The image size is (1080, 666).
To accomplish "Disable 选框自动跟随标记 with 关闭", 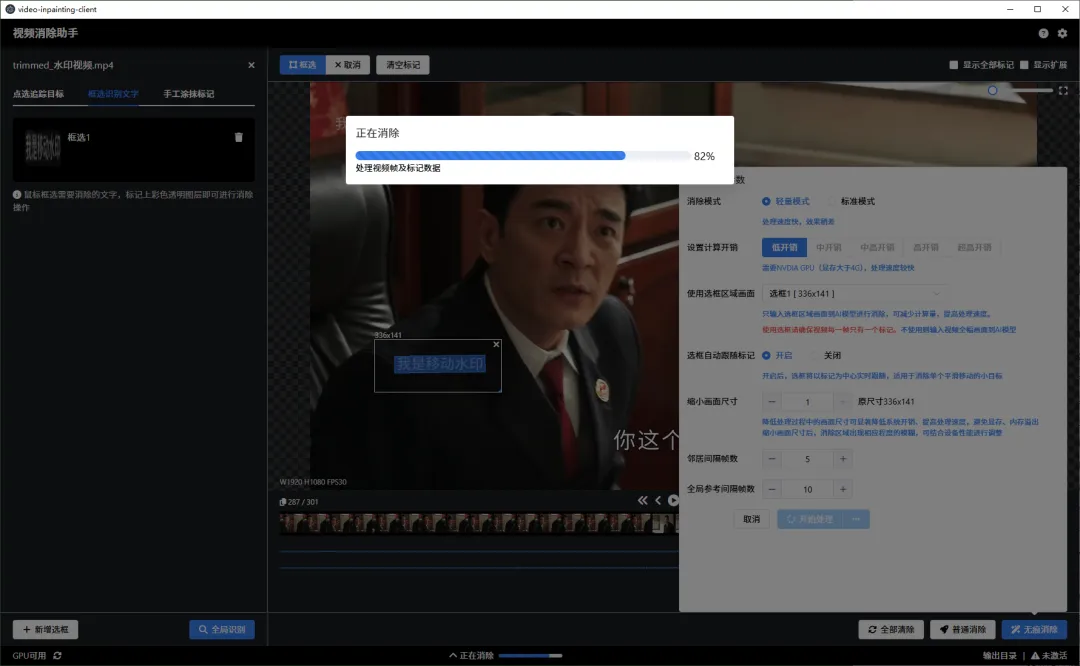I will (814, 355).
